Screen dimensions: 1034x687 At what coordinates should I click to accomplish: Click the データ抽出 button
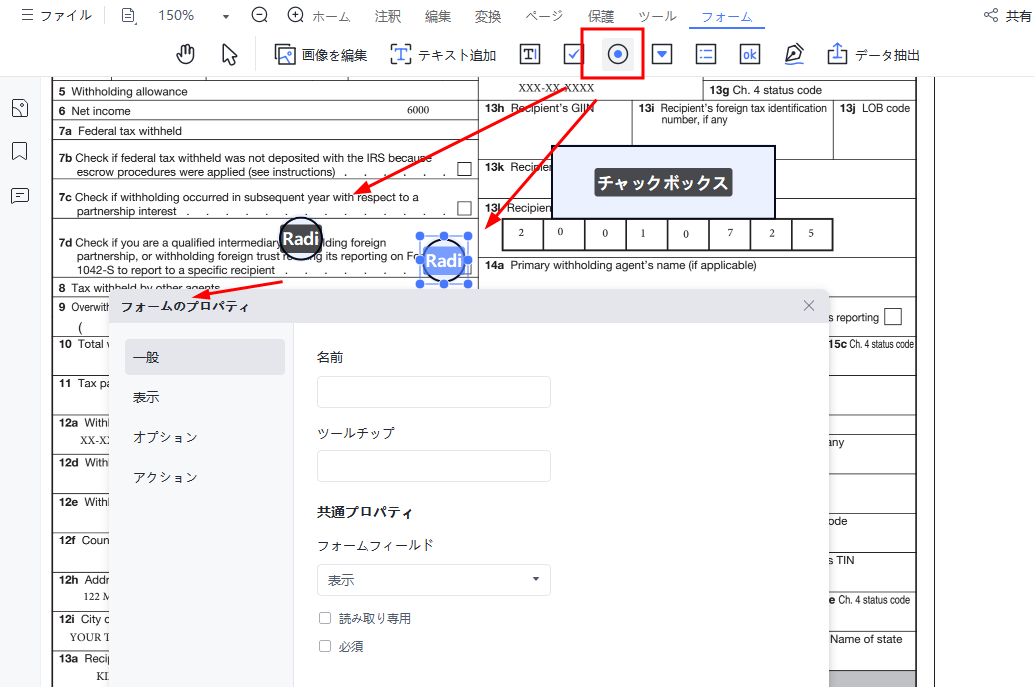coord(874,55)
